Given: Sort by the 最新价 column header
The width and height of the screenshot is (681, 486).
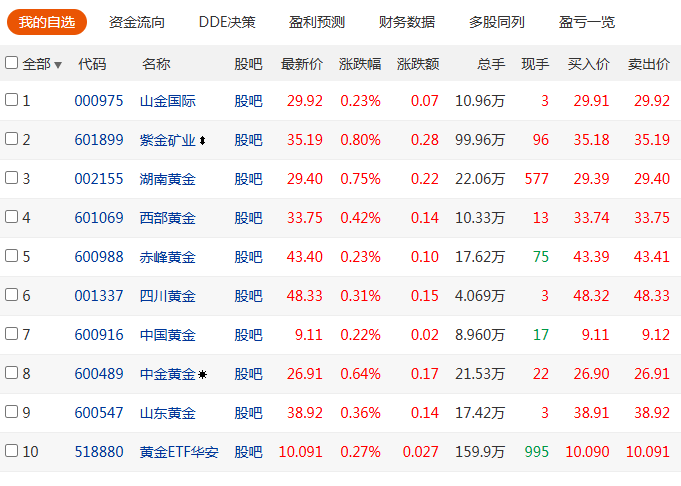Looking at the screenshot, I should 301,64.
